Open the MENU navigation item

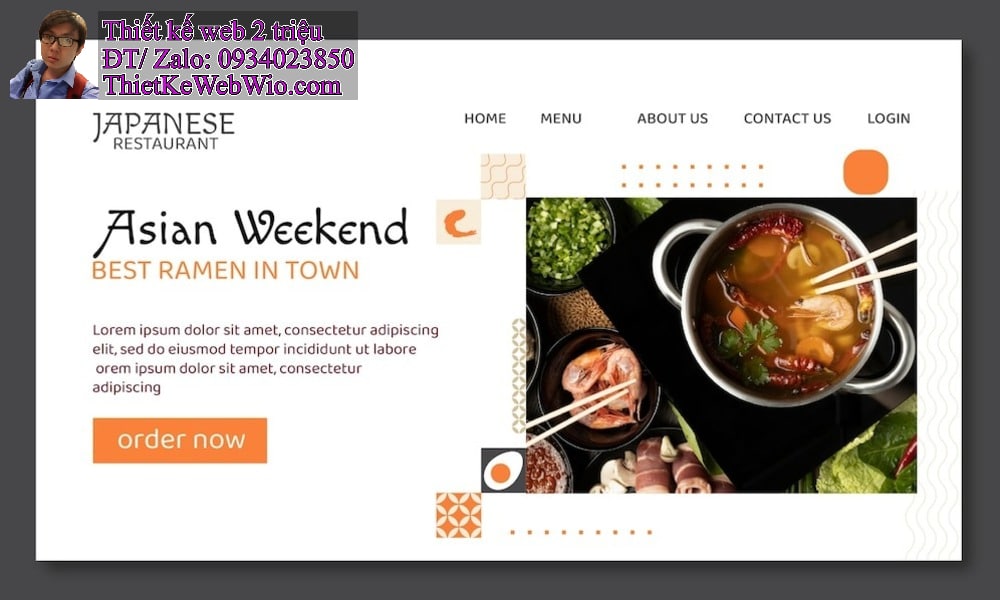click(561, 119)
